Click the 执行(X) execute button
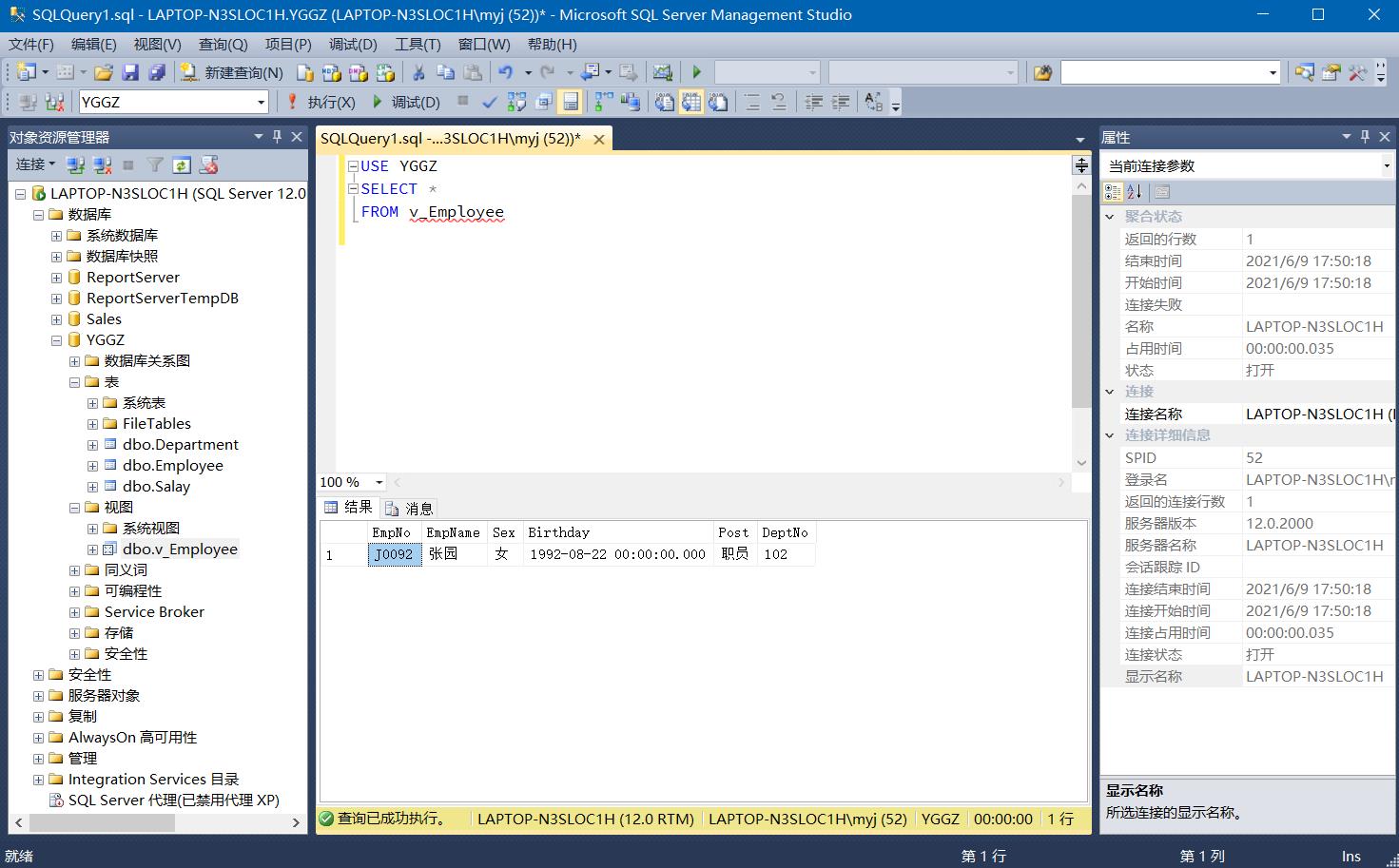The image size is (1399, 868). coord(321,102)
